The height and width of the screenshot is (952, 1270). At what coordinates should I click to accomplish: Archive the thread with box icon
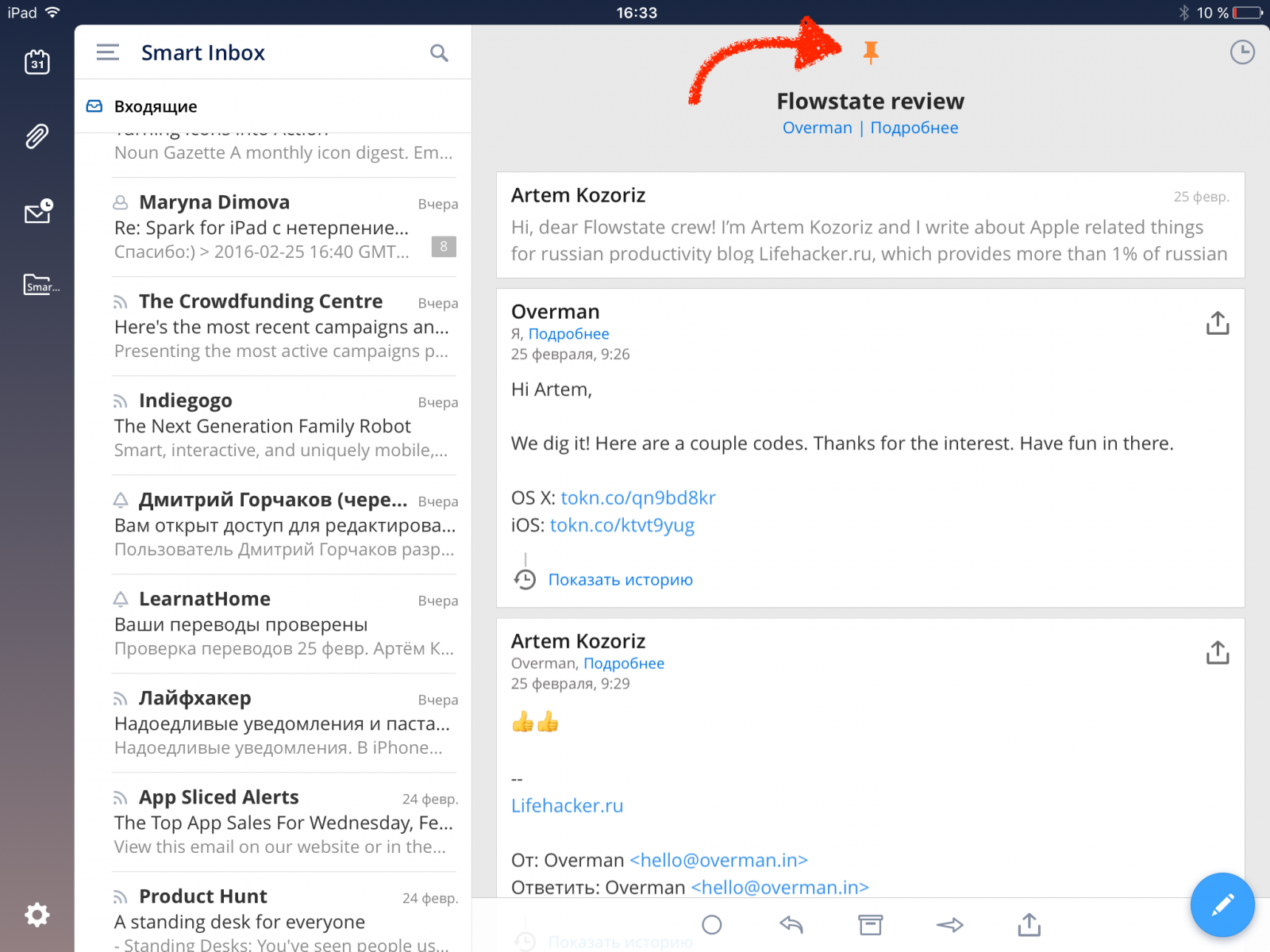pyautogui.click(x=871, y=924)
